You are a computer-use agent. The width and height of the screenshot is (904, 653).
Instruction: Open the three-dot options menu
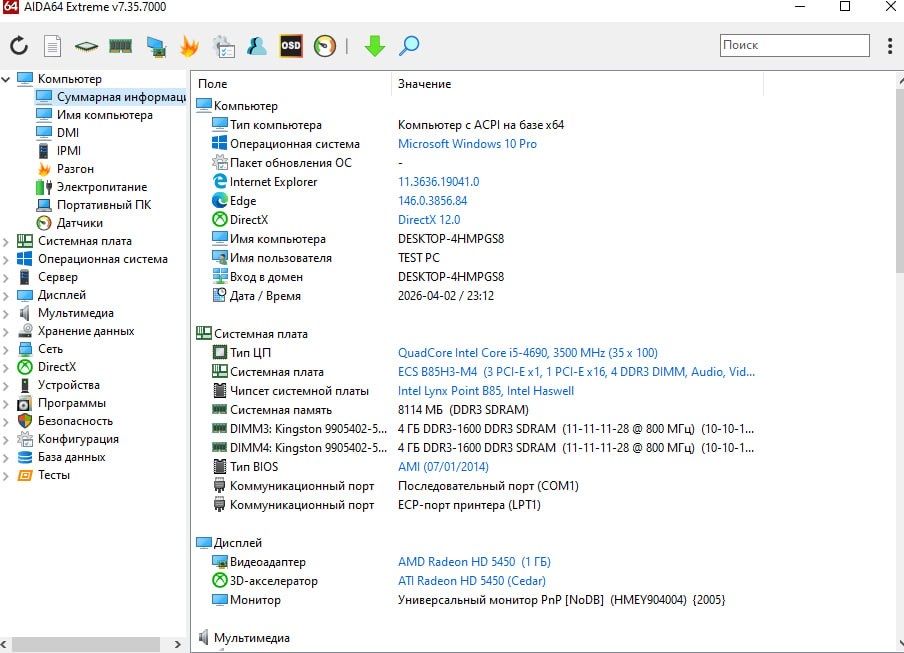890,46
